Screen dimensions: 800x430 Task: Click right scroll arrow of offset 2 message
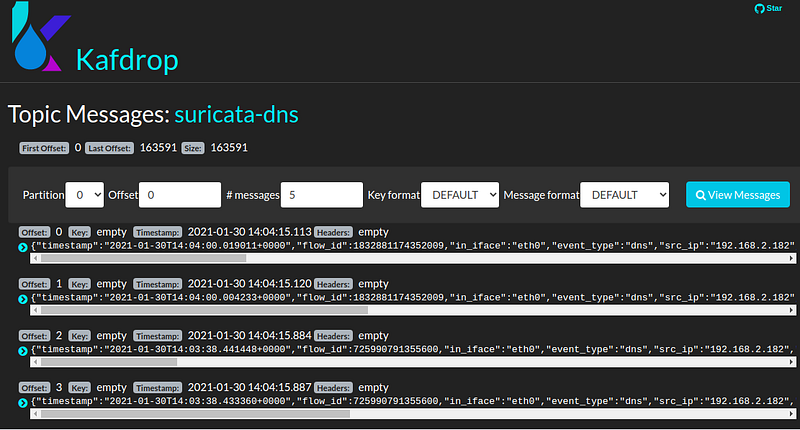pos(791,362)
